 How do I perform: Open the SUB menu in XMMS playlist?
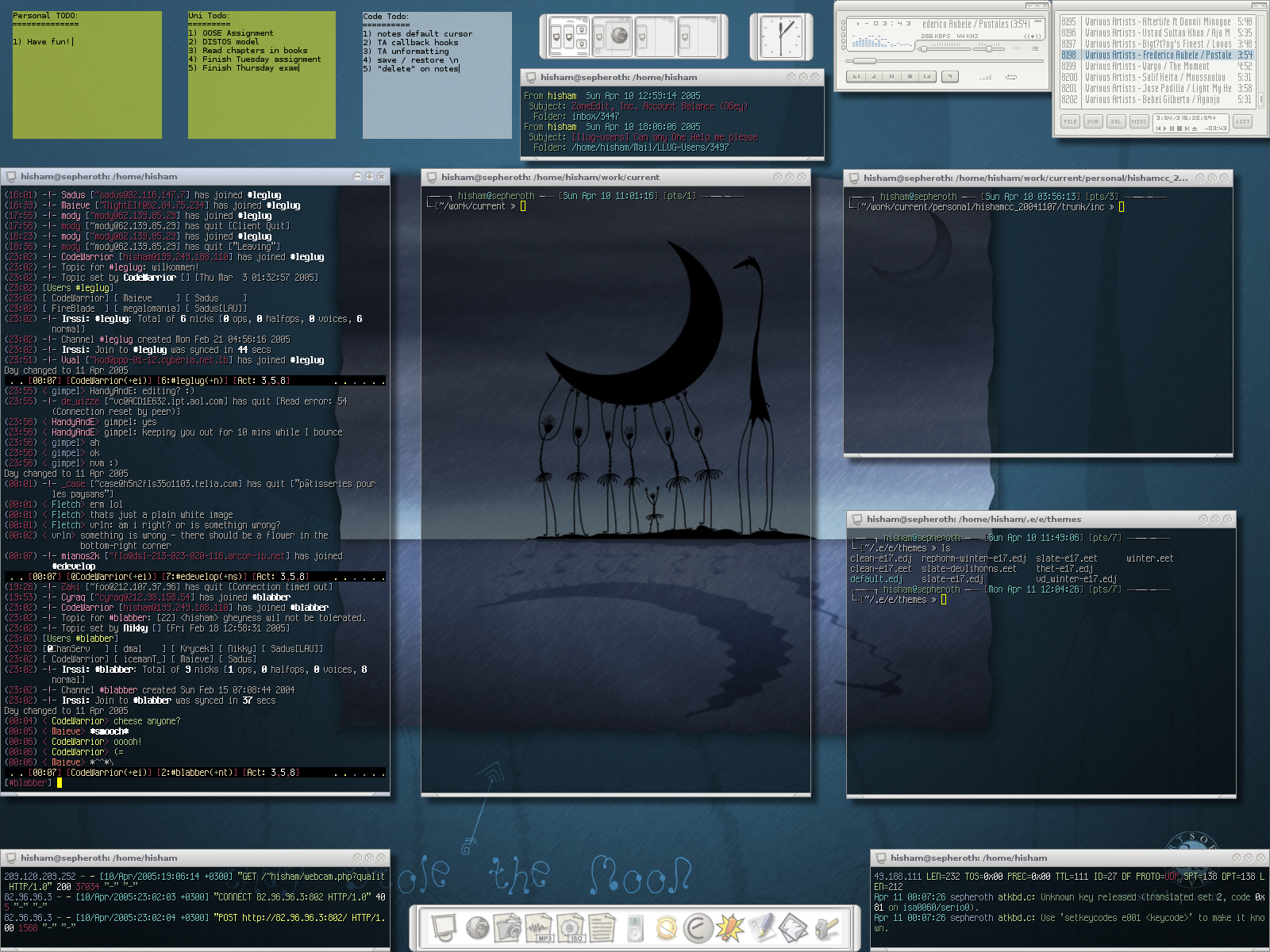point(1093,121)
